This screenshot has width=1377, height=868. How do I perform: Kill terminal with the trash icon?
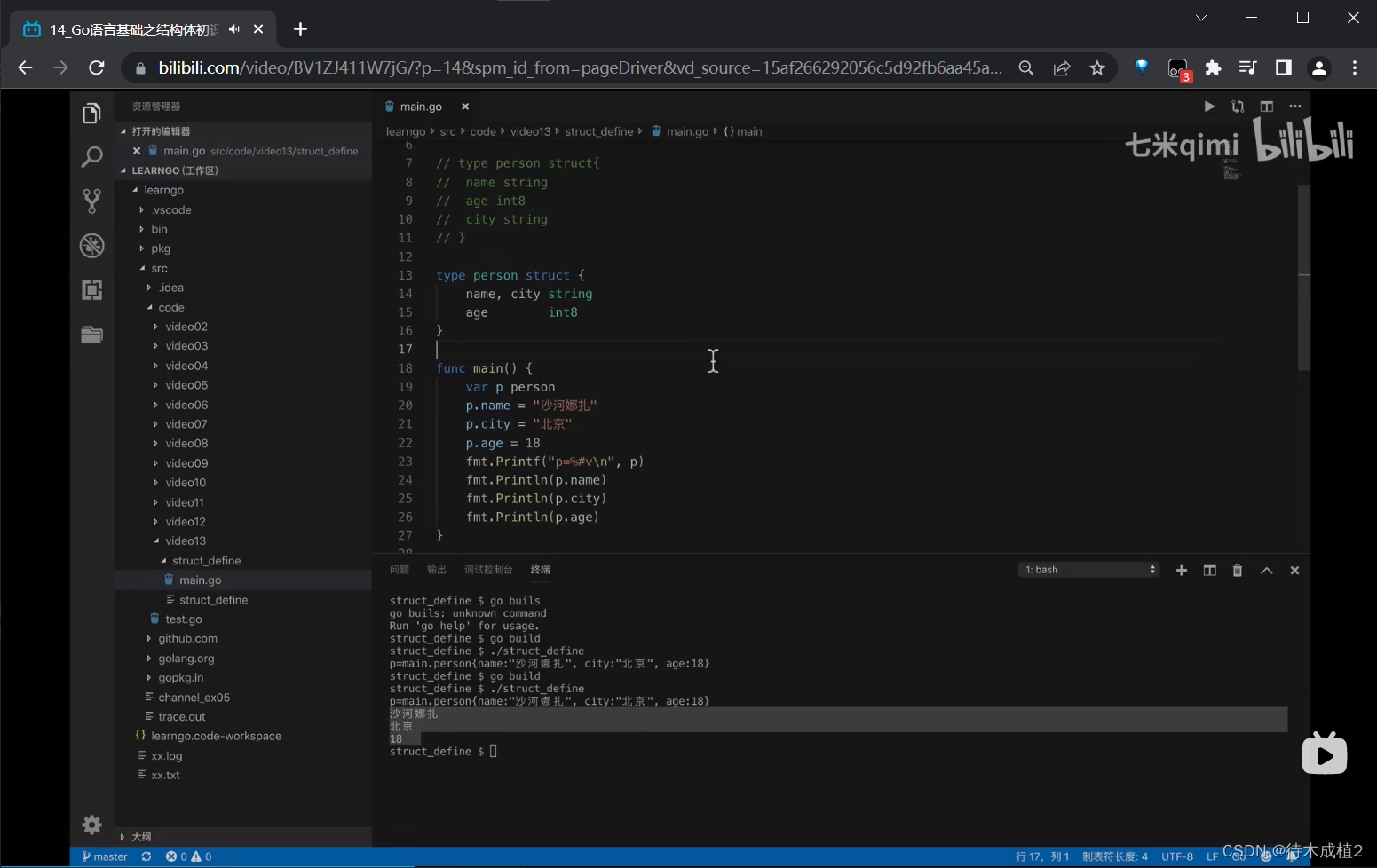1238,571
